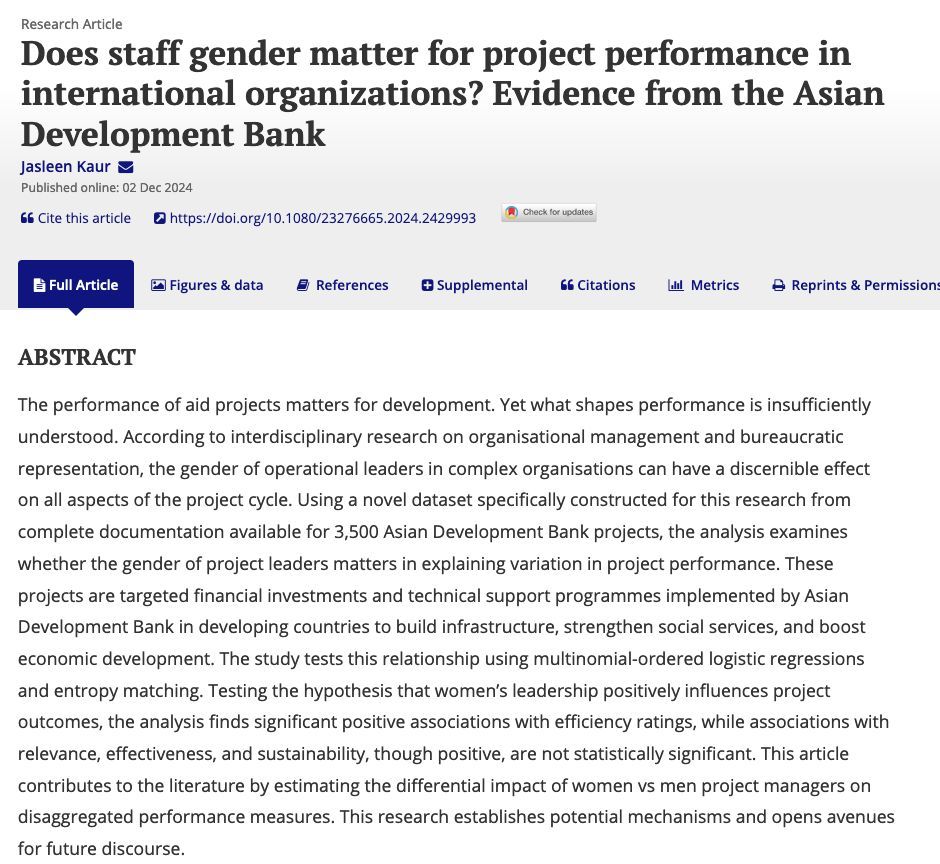
Task: Open the Full Article tab
Action: tap(76, 284)
